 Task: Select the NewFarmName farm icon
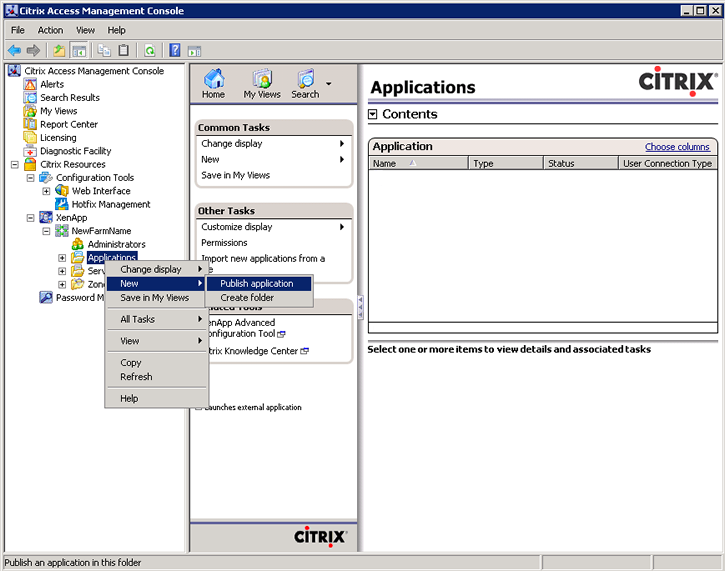pyautogui.click(x=61, y=231)
